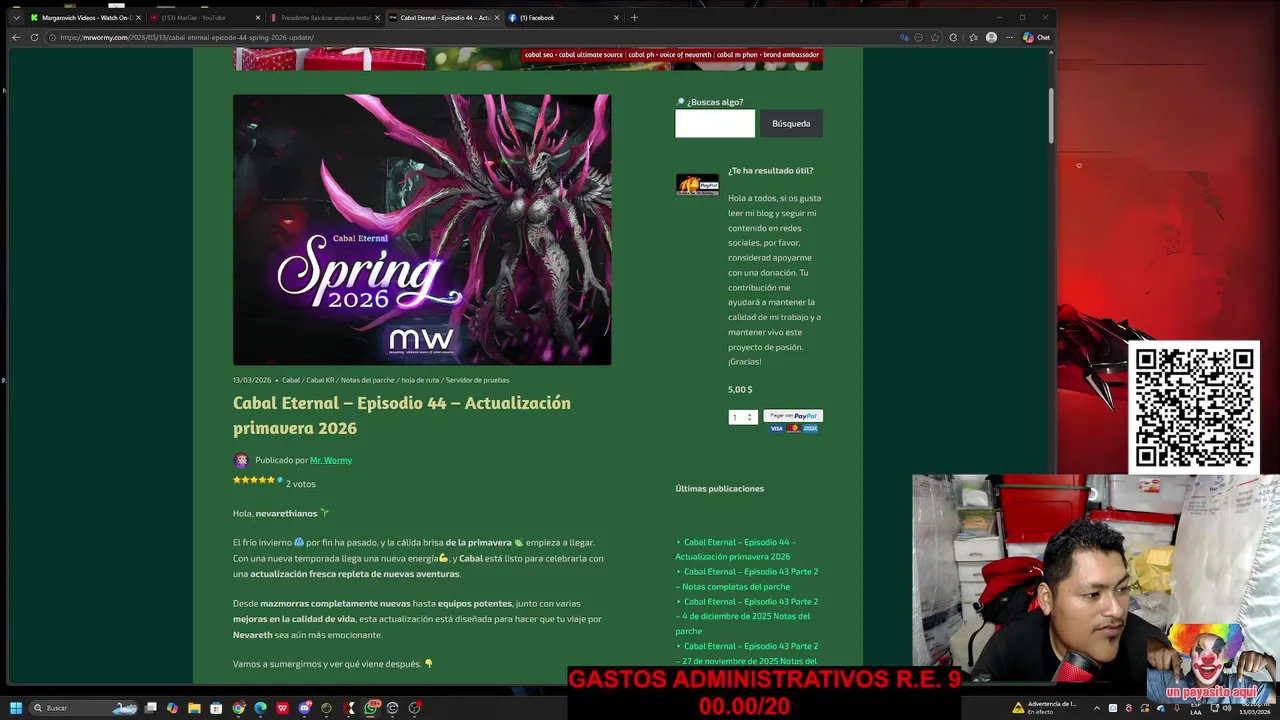Open the favorites list icon
The width and height of the screenshot is (1280, 720).
pyautogui.click(x=973, y=37)
